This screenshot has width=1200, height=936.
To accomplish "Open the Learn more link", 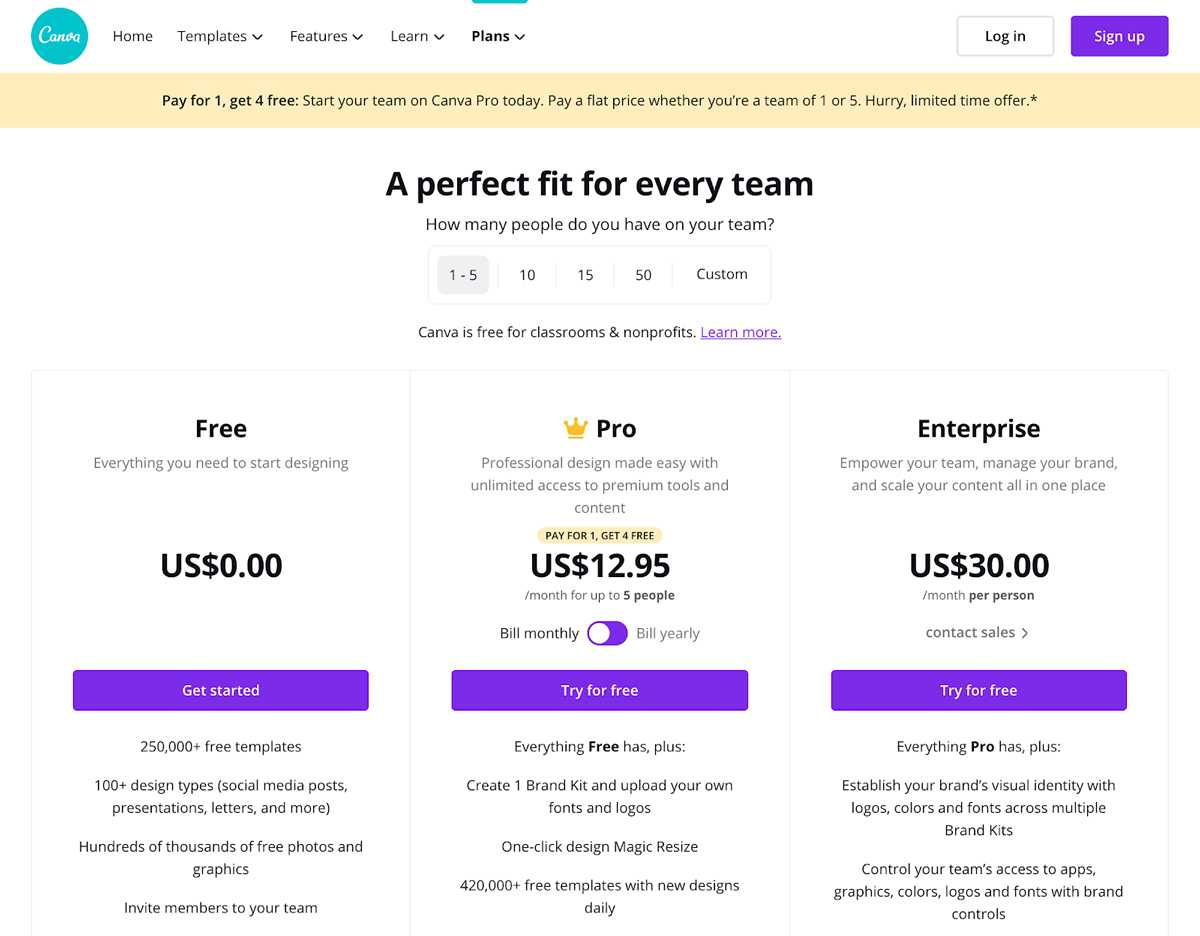I will pyautogui.click(x=741, y=332).
